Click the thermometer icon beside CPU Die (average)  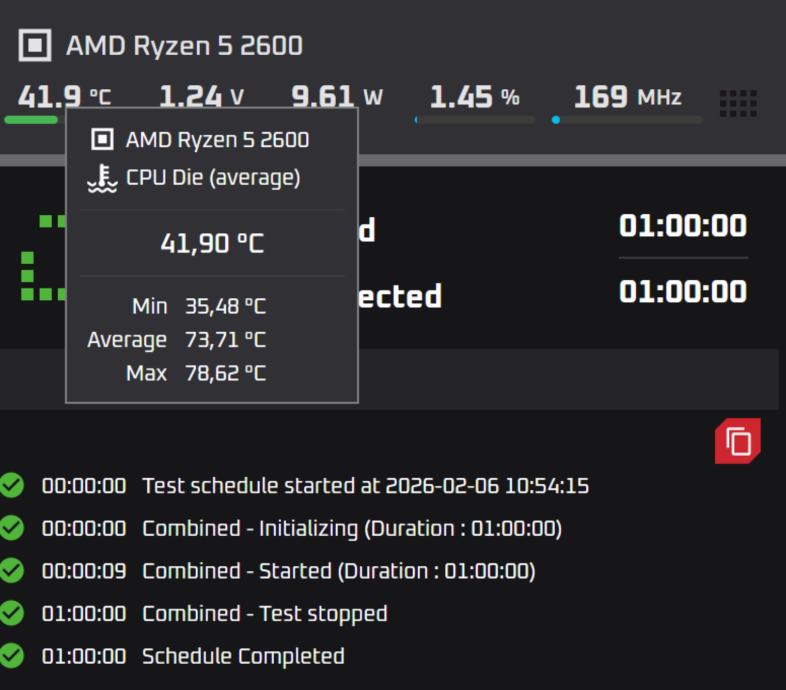[102, 178]
